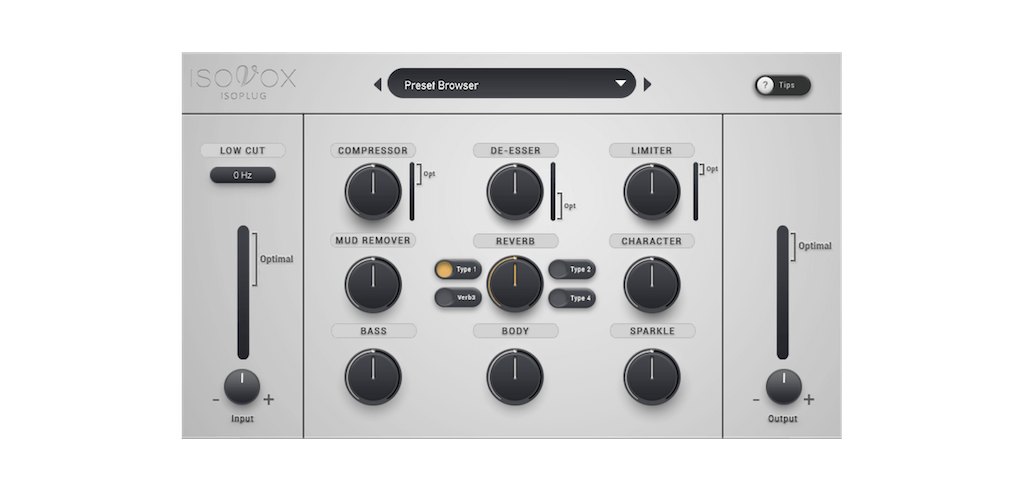Click the Compressor knob

click(372, 192)
